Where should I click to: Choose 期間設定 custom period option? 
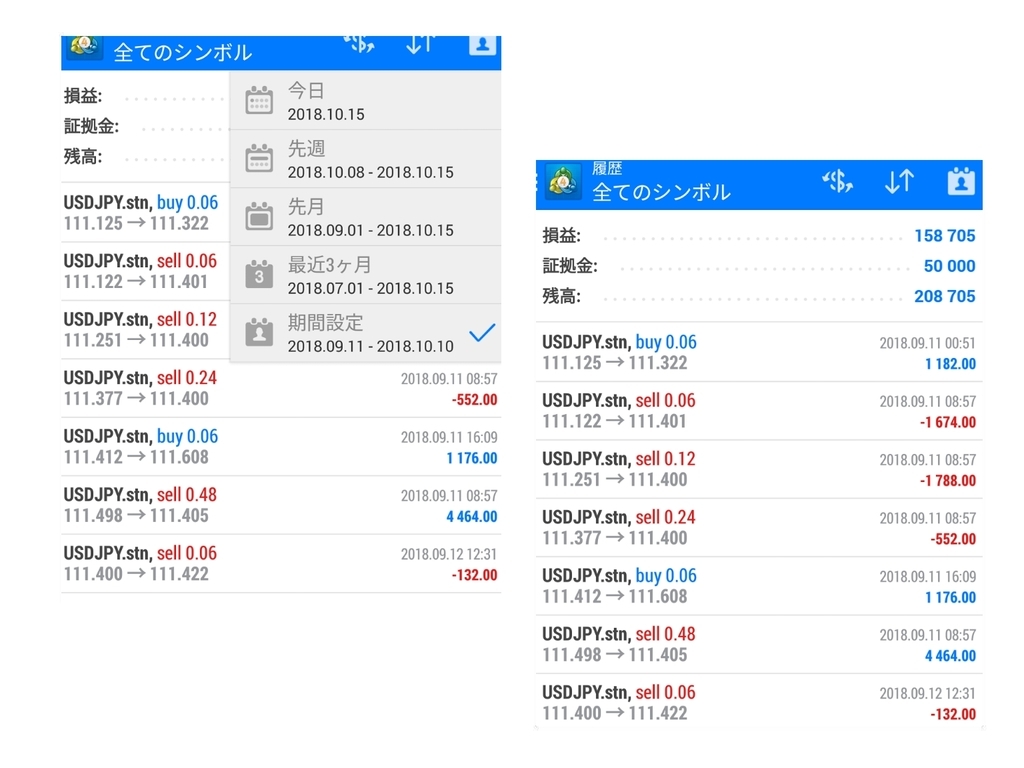click(366, 333)
